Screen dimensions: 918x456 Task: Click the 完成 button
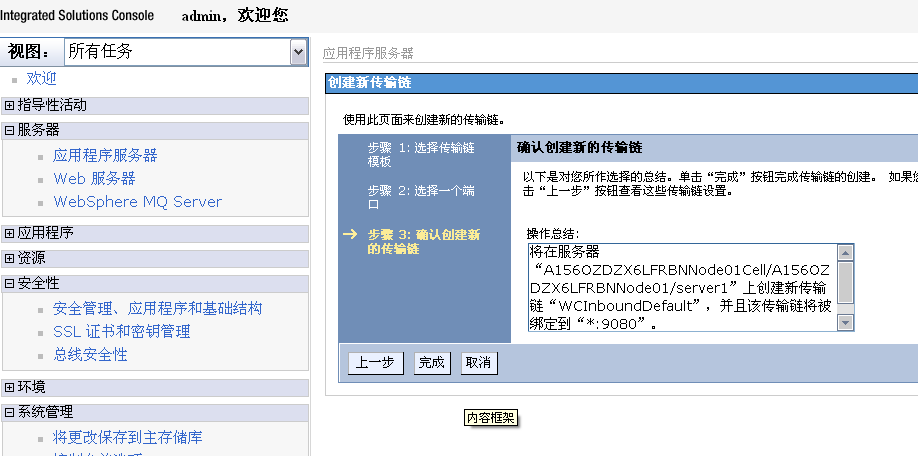(x=431, y=363)
